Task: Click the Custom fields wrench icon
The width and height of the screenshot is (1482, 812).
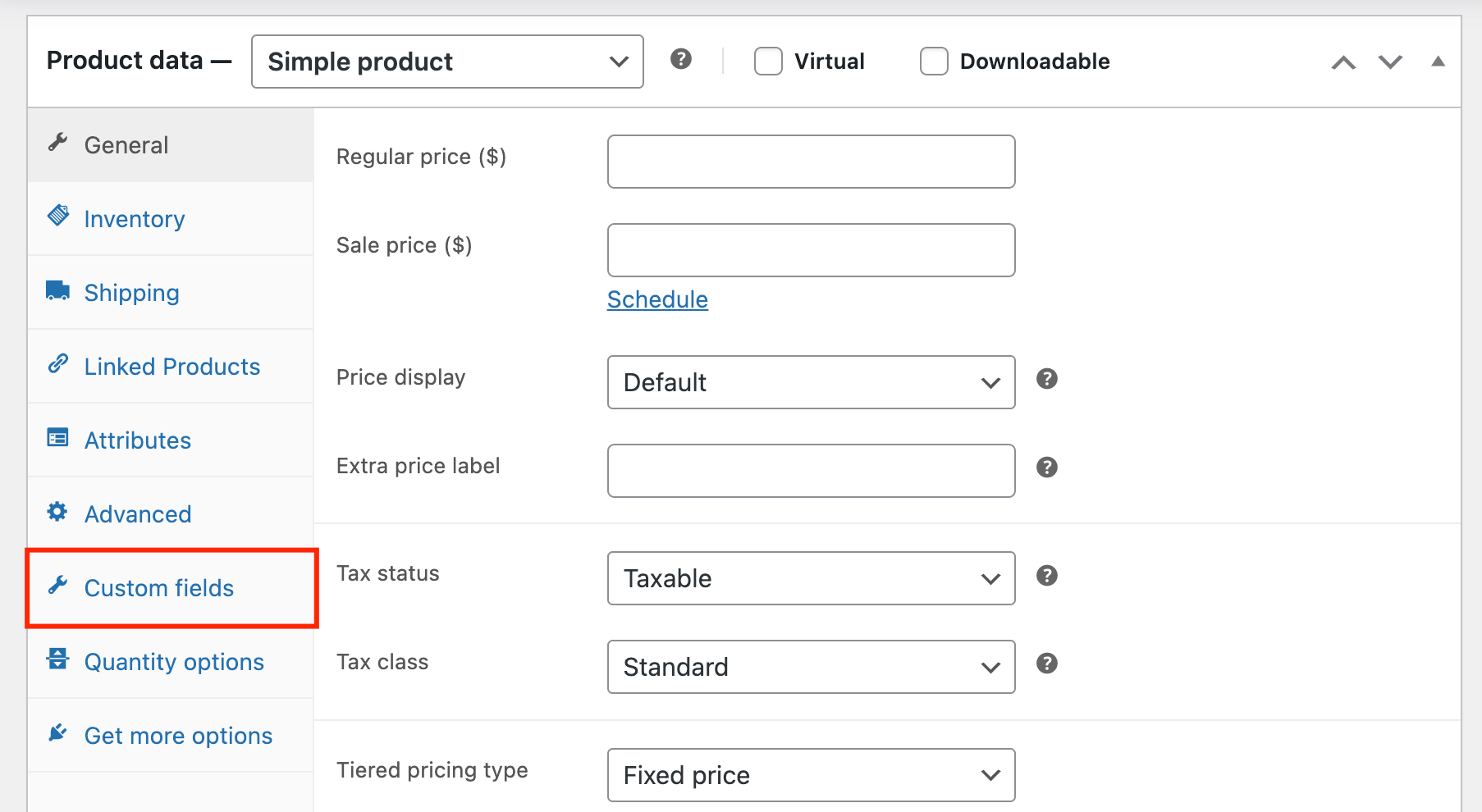Action: (x=57, y=585)
